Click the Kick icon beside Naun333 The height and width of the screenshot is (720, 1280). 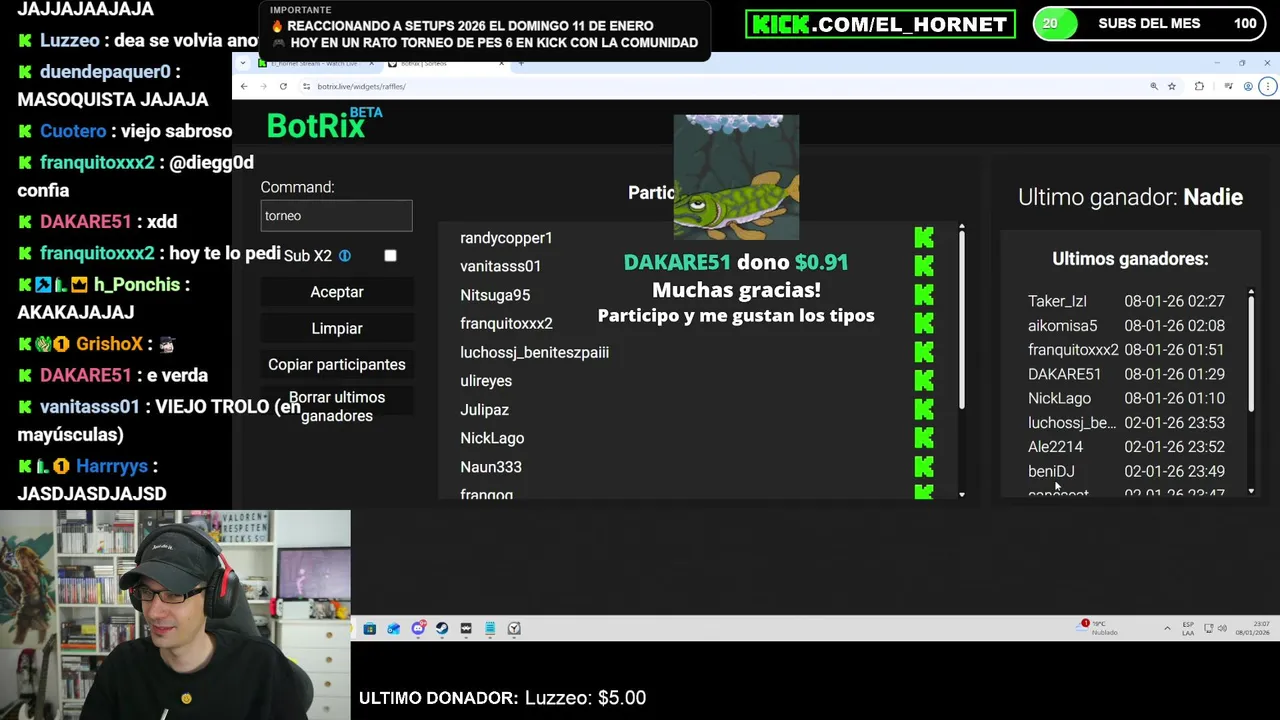(x=924, y=467)
